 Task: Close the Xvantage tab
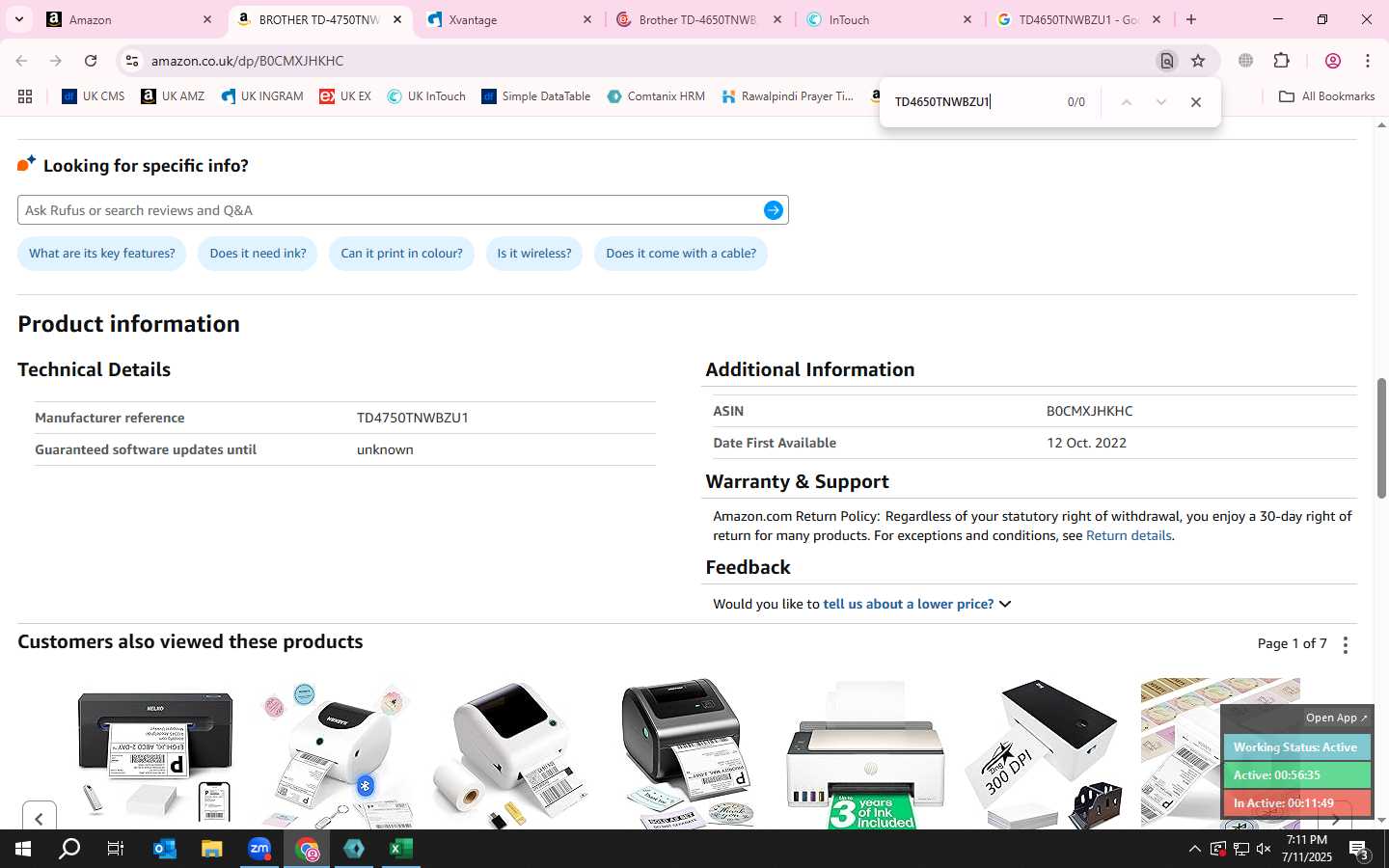click(587, 19)
